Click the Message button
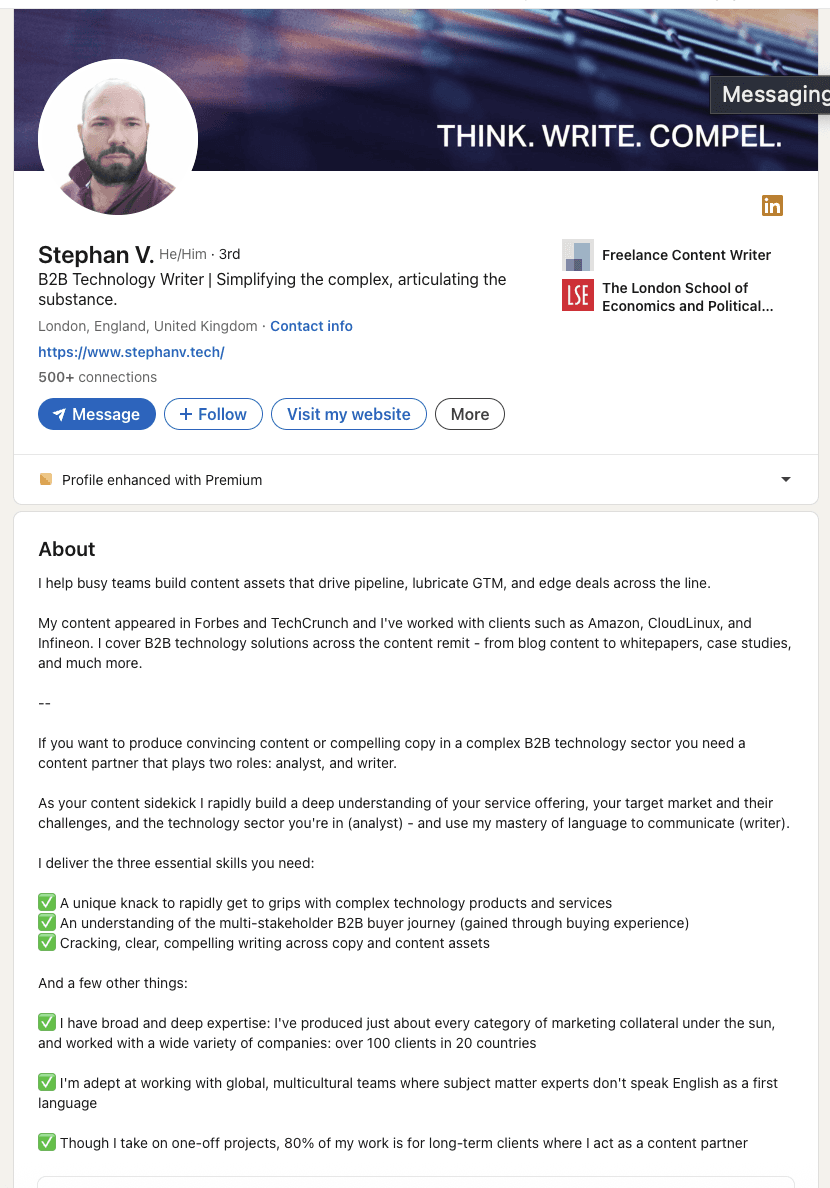The image size is (830, 1188). (96, 413)
